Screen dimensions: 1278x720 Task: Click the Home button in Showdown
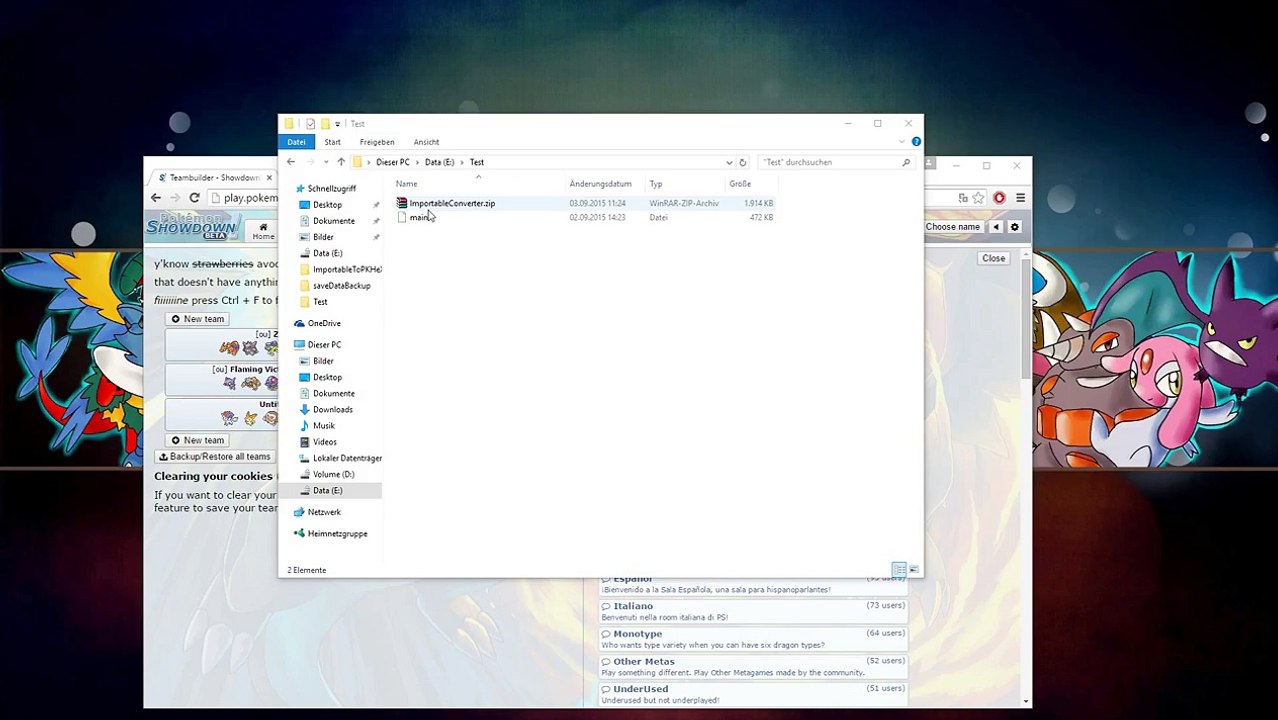pos(263,232)
